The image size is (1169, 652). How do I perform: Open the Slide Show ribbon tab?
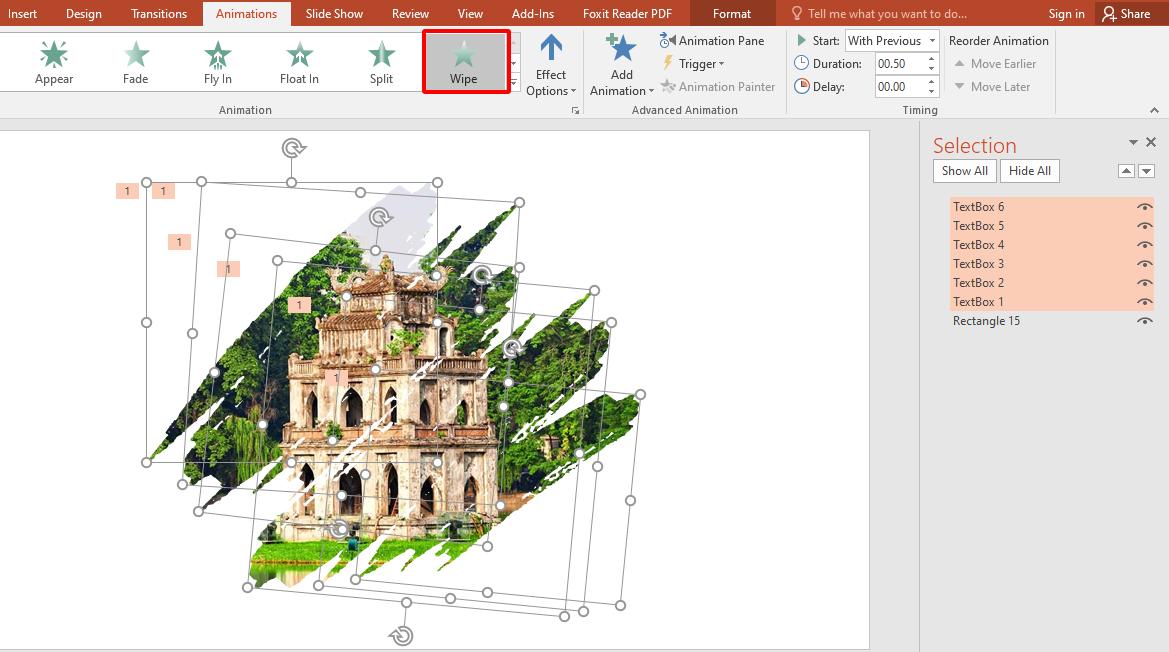(x=335, y=13)
